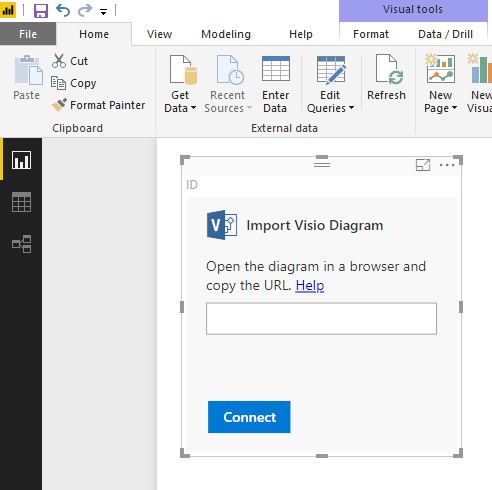This screenshot has height=490, width=492.
Task: Activate the Format Painter
Action: pos(99,105)
